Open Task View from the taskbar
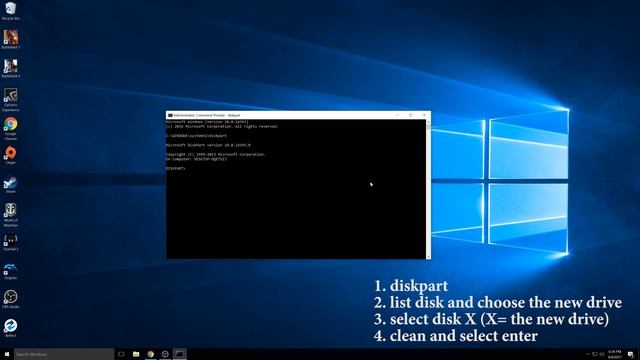640x360 pixels. (121, 354)
